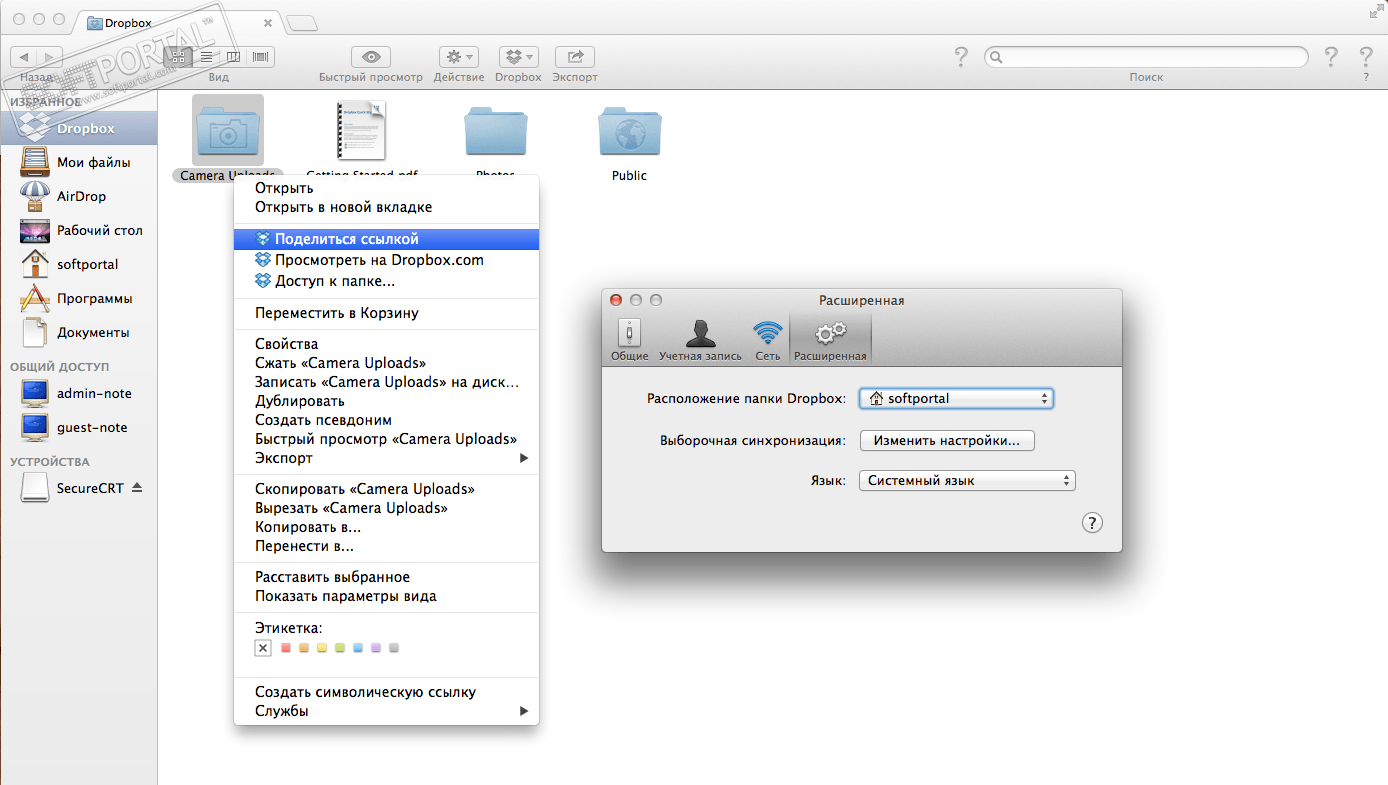Select the Расширенная preferences tab
1388x785 pixels.
point(830,340)
